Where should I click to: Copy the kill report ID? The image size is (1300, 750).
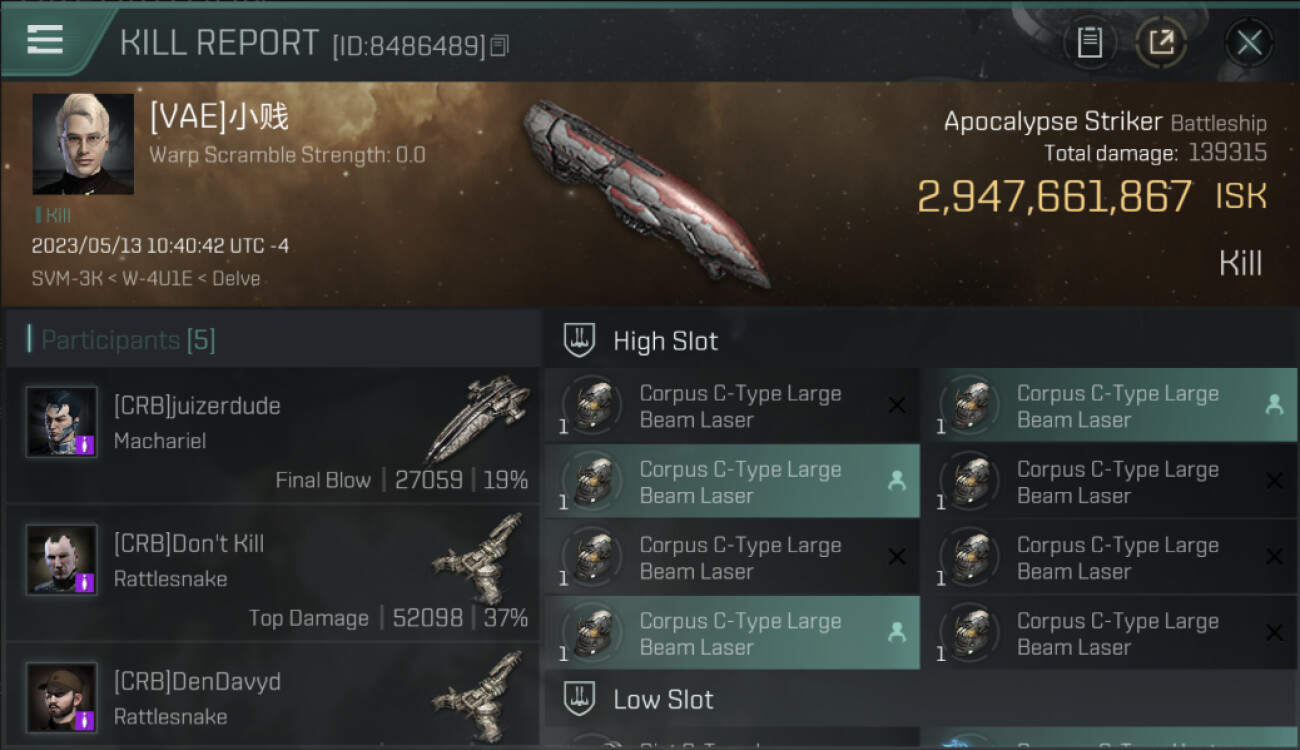(x=499, y=45)
